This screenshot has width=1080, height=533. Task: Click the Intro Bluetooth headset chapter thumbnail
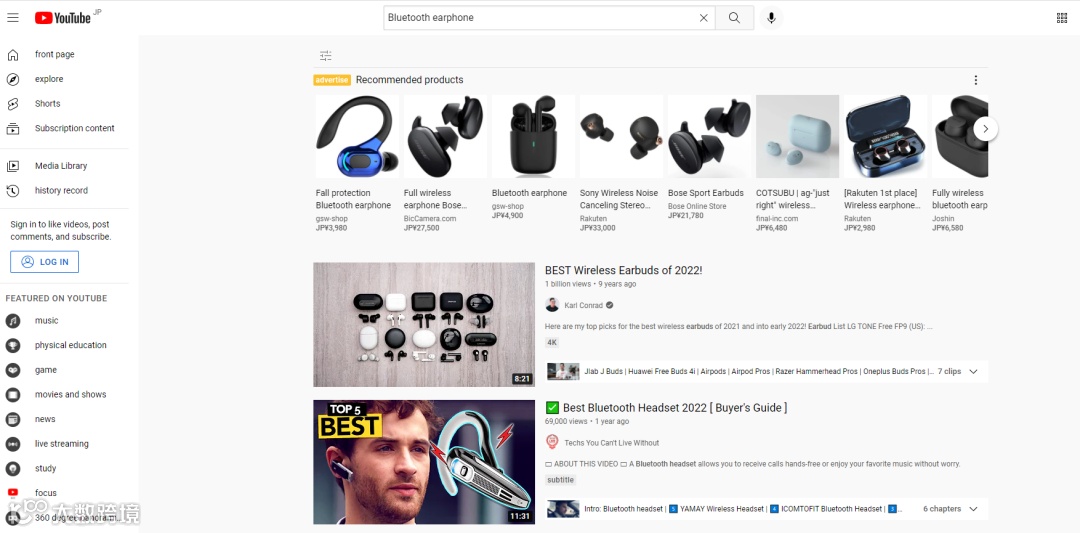click(x=563, y=509)
